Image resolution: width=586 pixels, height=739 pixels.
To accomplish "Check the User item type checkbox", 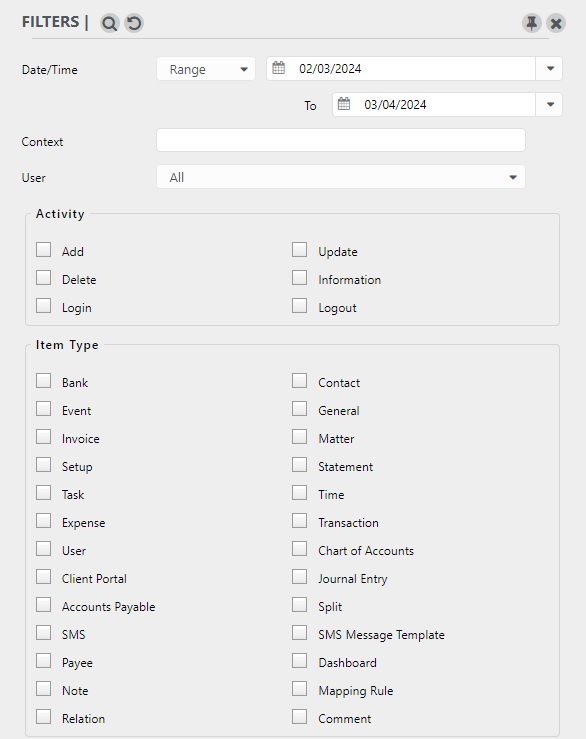I will pos(44,549).
